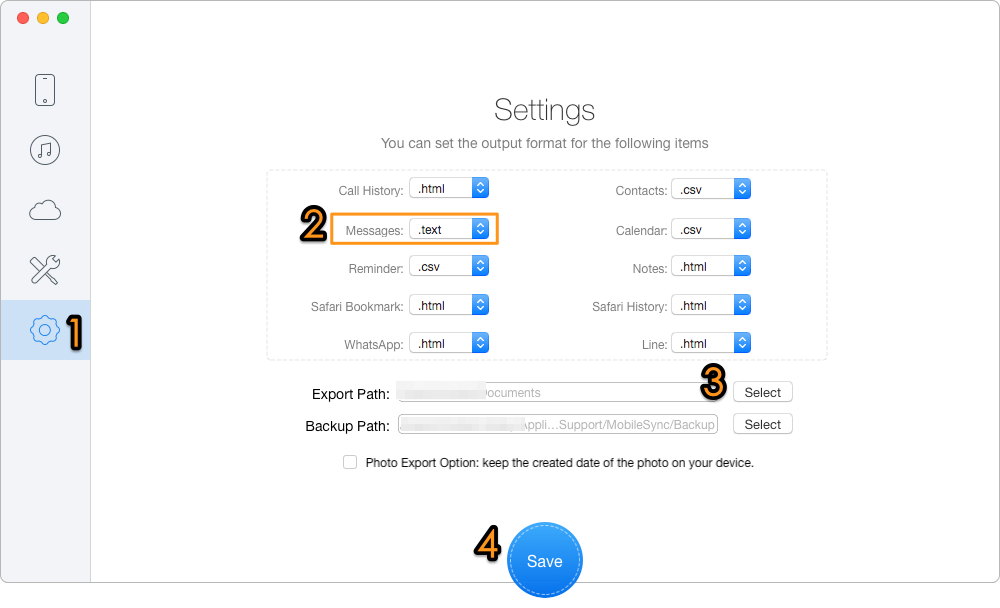1000x608 pixels.
Task: Minimize window with yellow button
Action: tap(43, 18)
